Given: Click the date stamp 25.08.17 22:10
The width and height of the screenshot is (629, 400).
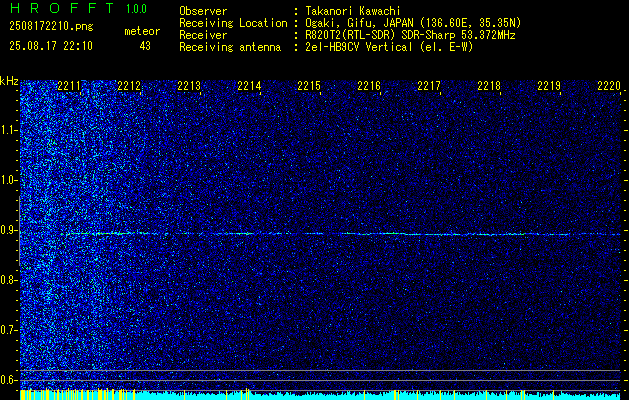Looking at the screenshot, I should point(51,46).
